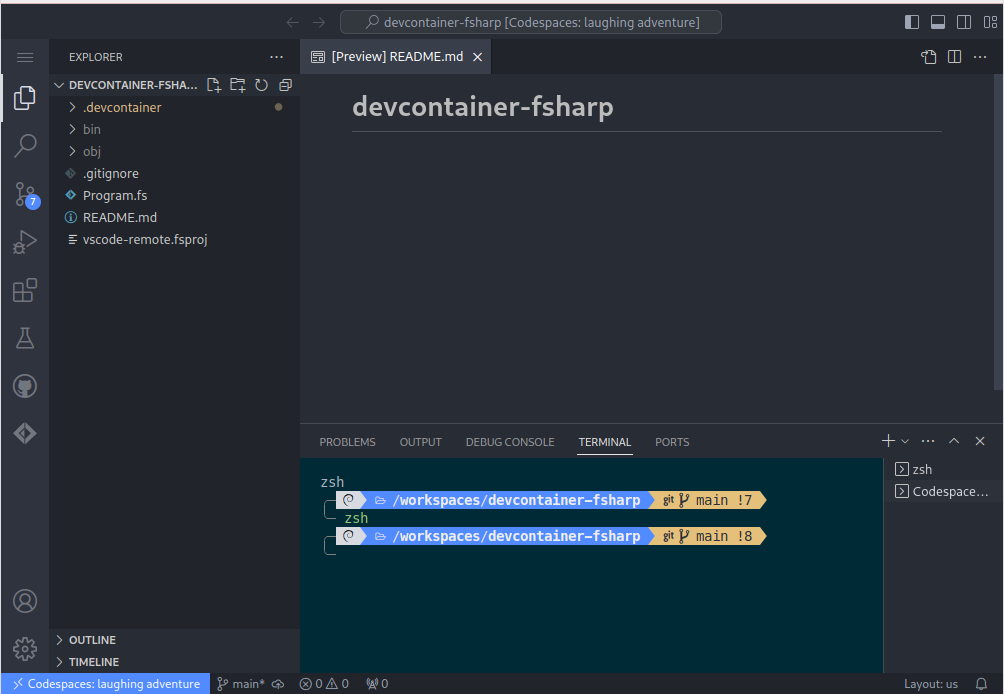This screenshot has height=694, width=1004.
Task: Switch to the OUTPUT tab
Action: (x=421, y=442)
